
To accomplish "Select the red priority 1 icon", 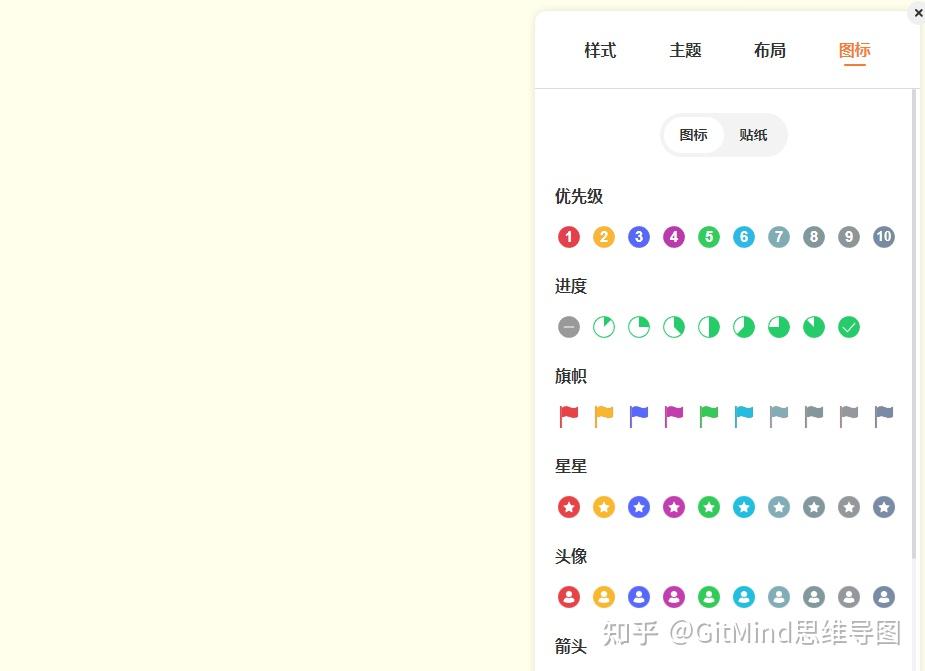I will [x=569, y=237].
